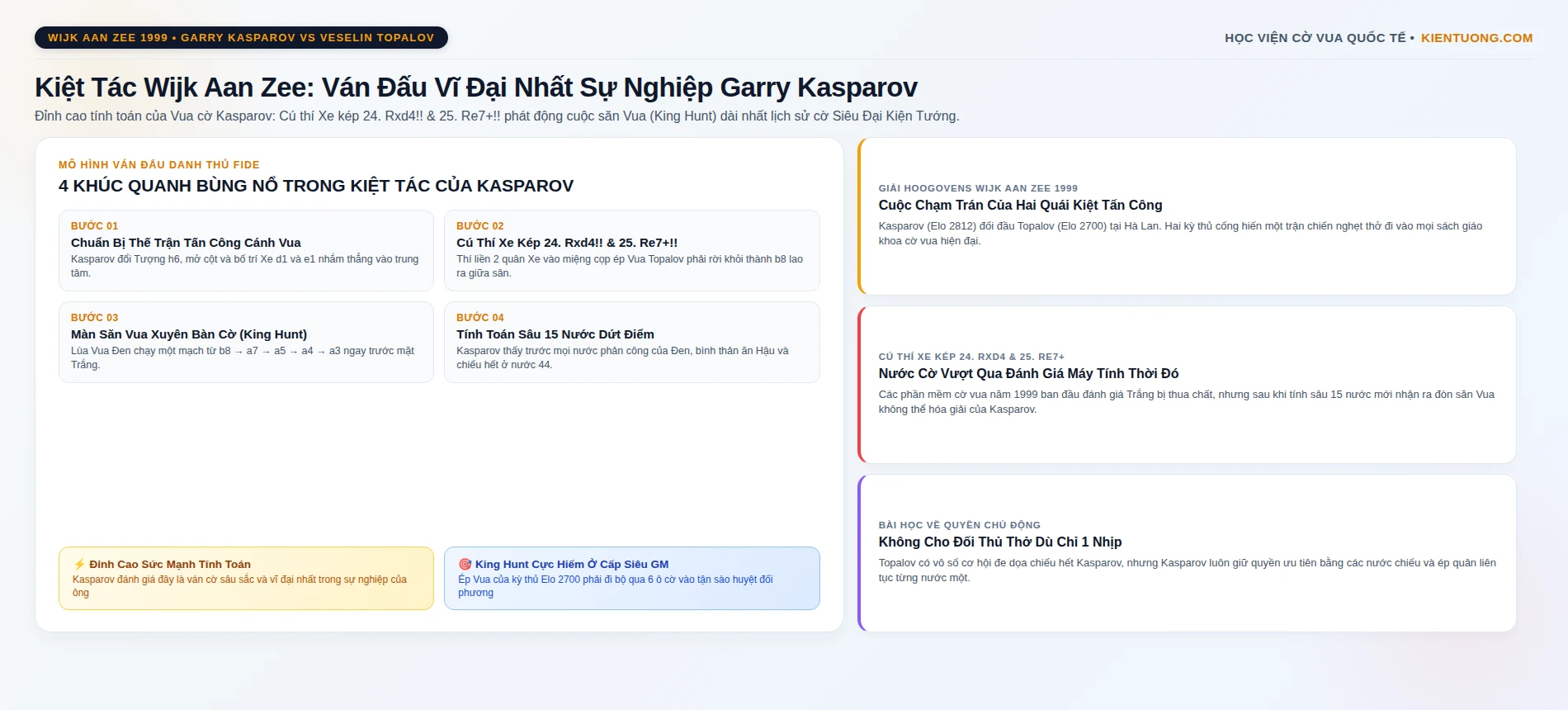Select title 'Chuẩn Bị Thế Trận Tấn Công Cánh Vua'

click(x=186, y=243)
